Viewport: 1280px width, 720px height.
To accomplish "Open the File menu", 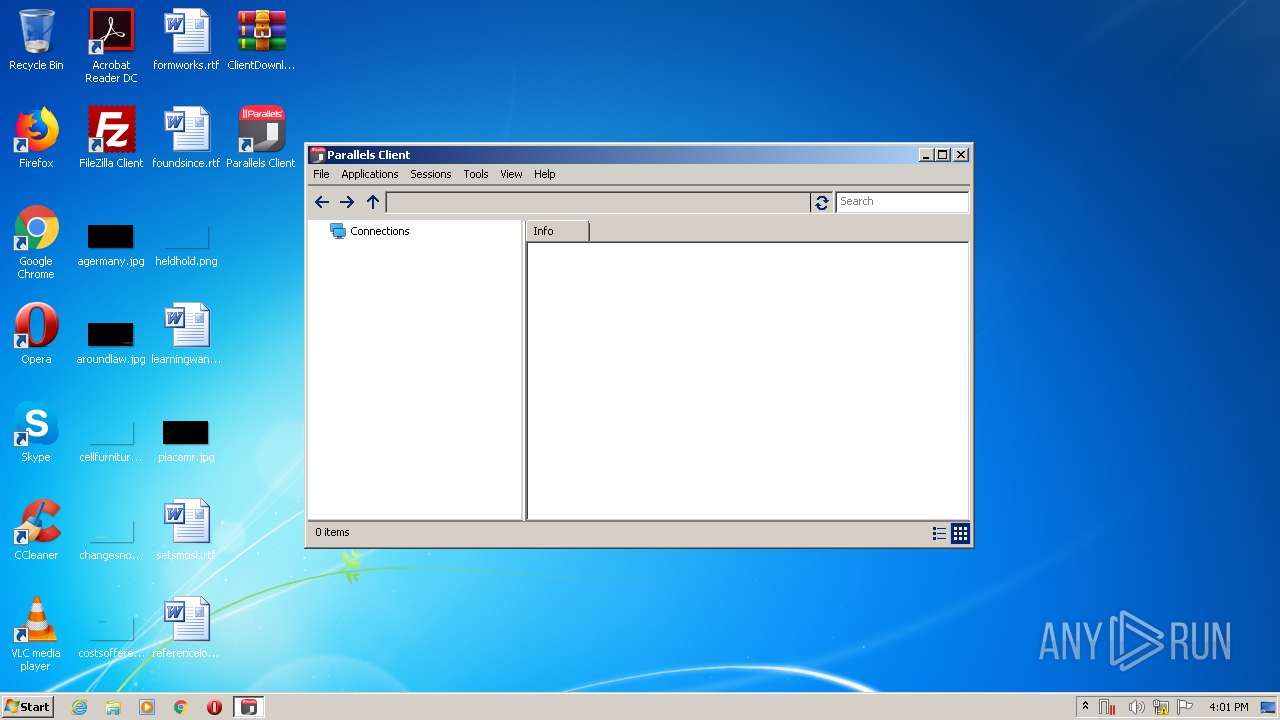I will pos(321,174).
